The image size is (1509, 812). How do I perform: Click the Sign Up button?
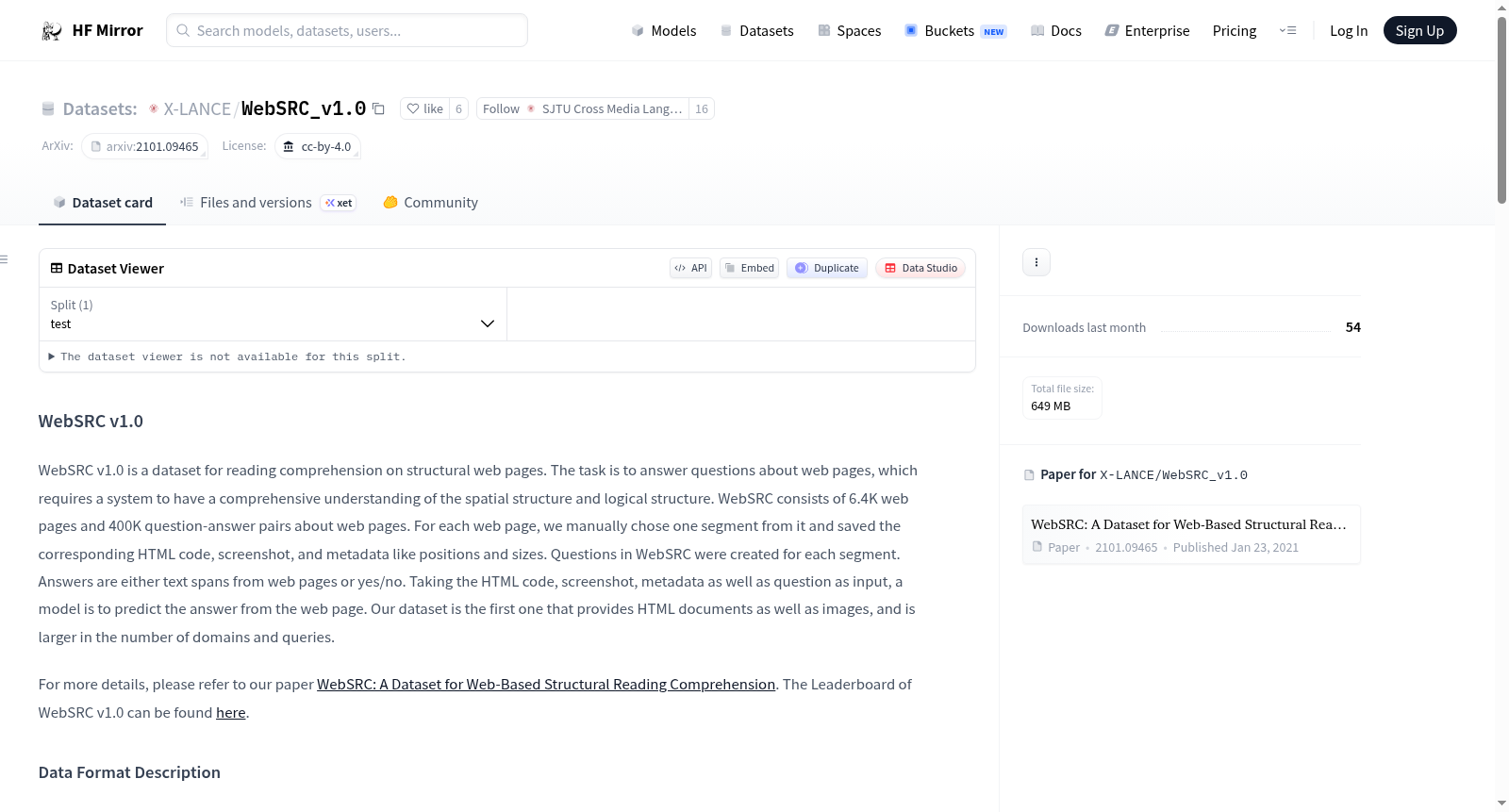click(1419, 31)
